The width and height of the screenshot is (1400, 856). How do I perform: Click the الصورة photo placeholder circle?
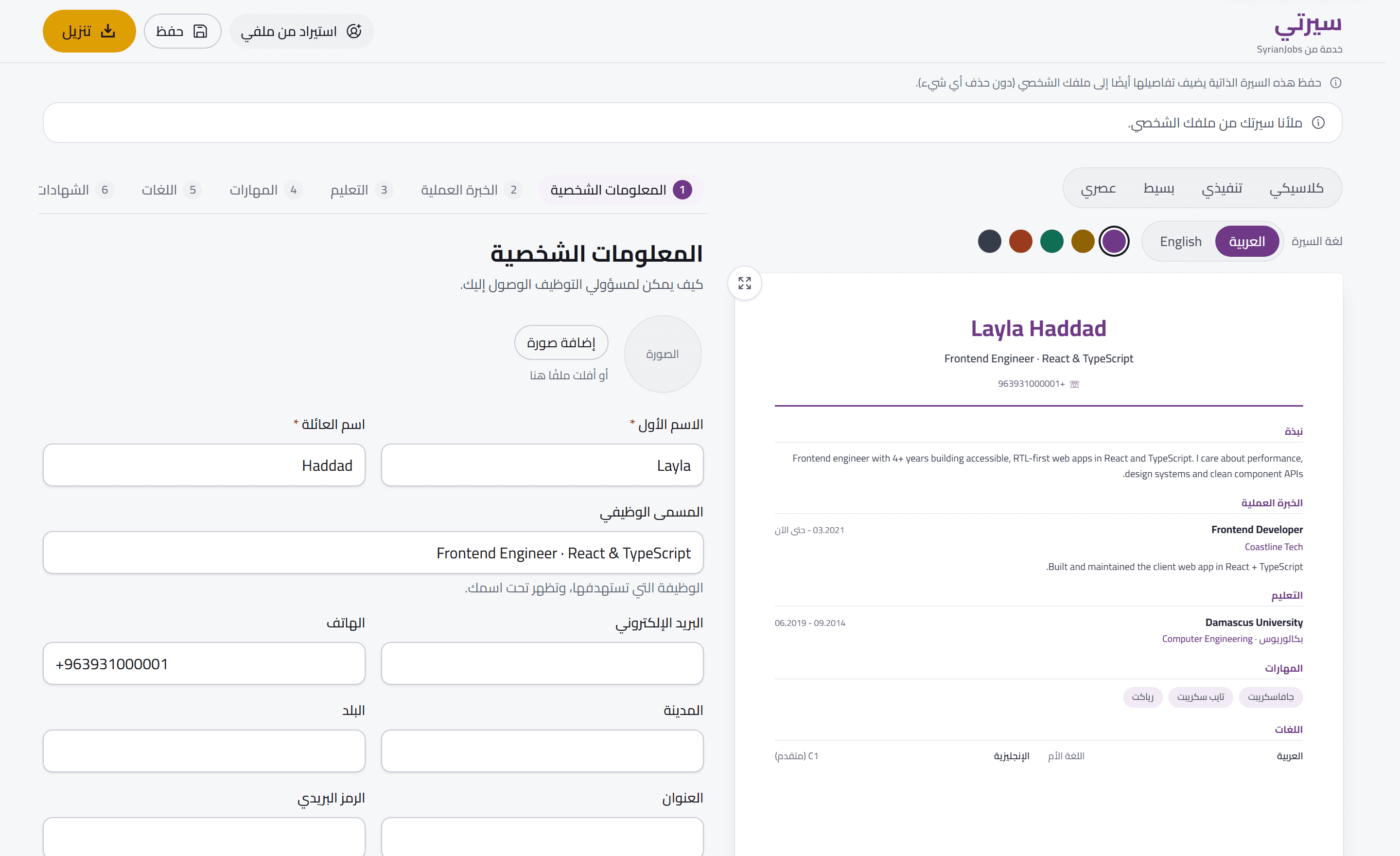coord(663,354)
